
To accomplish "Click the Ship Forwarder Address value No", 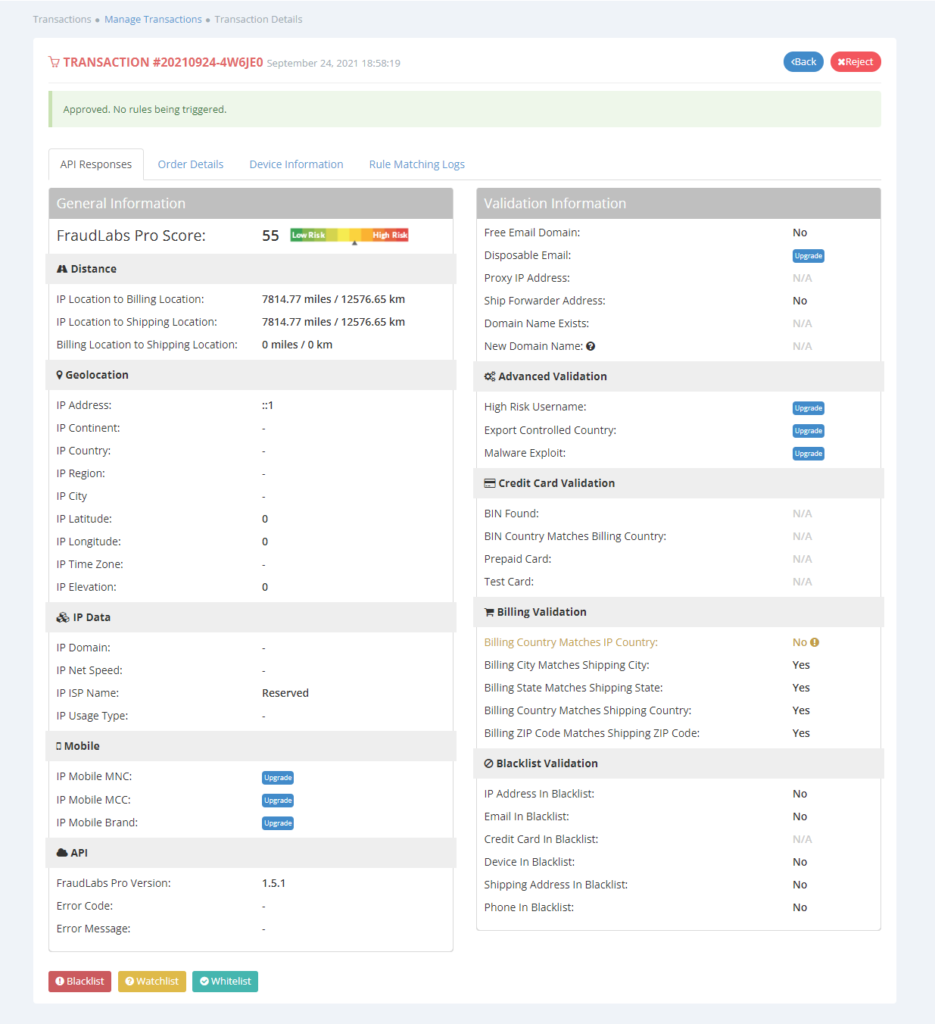I will [800, 301].
